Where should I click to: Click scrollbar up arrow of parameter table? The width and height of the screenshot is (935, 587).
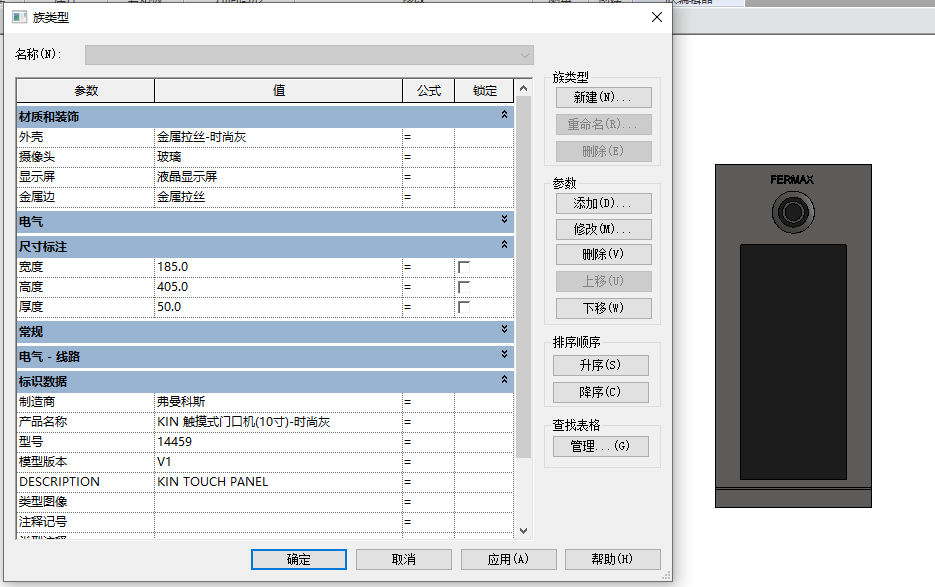coord(524,88)
